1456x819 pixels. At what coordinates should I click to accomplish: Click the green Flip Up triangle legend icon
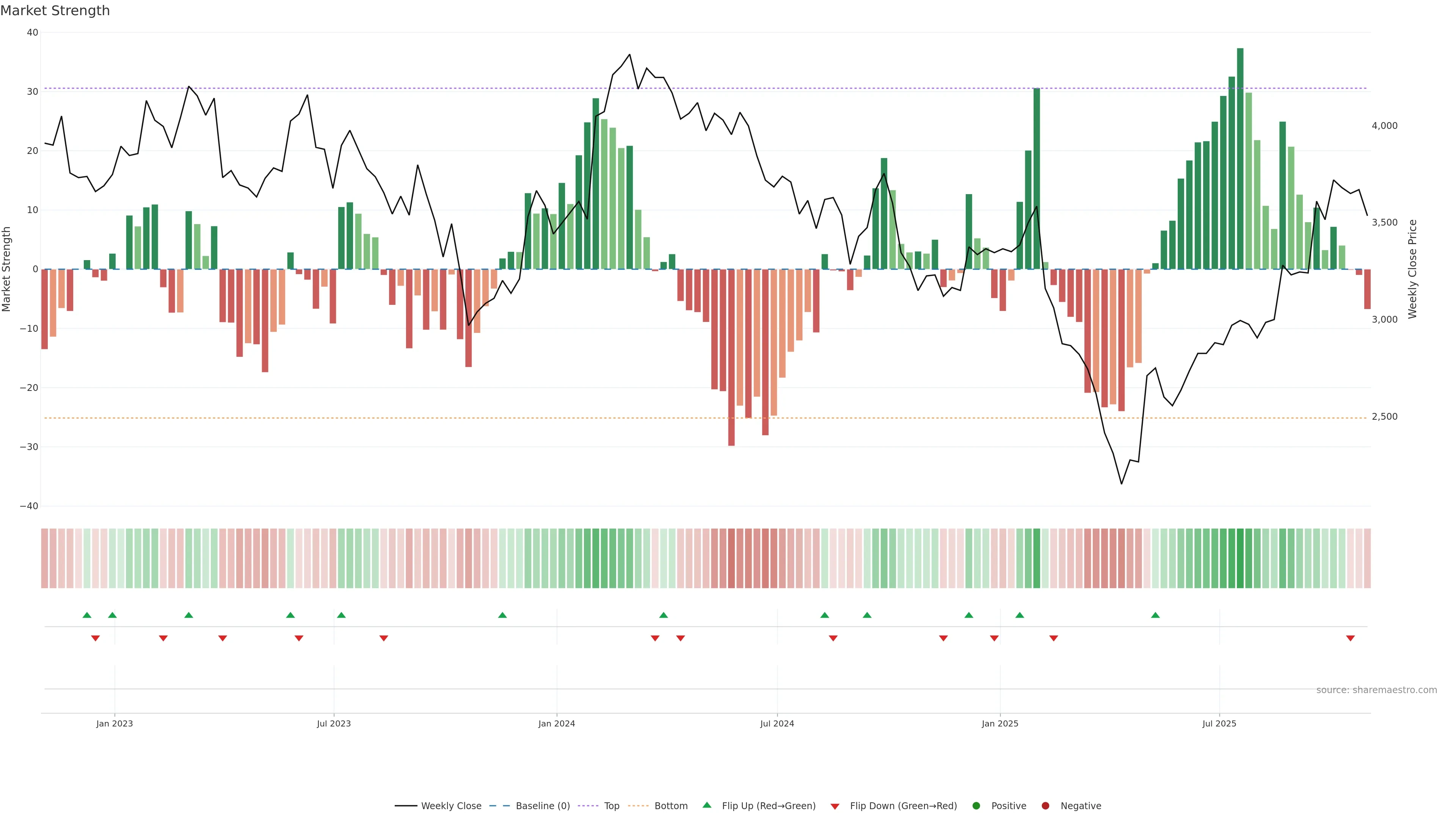[x=706, y=805]
